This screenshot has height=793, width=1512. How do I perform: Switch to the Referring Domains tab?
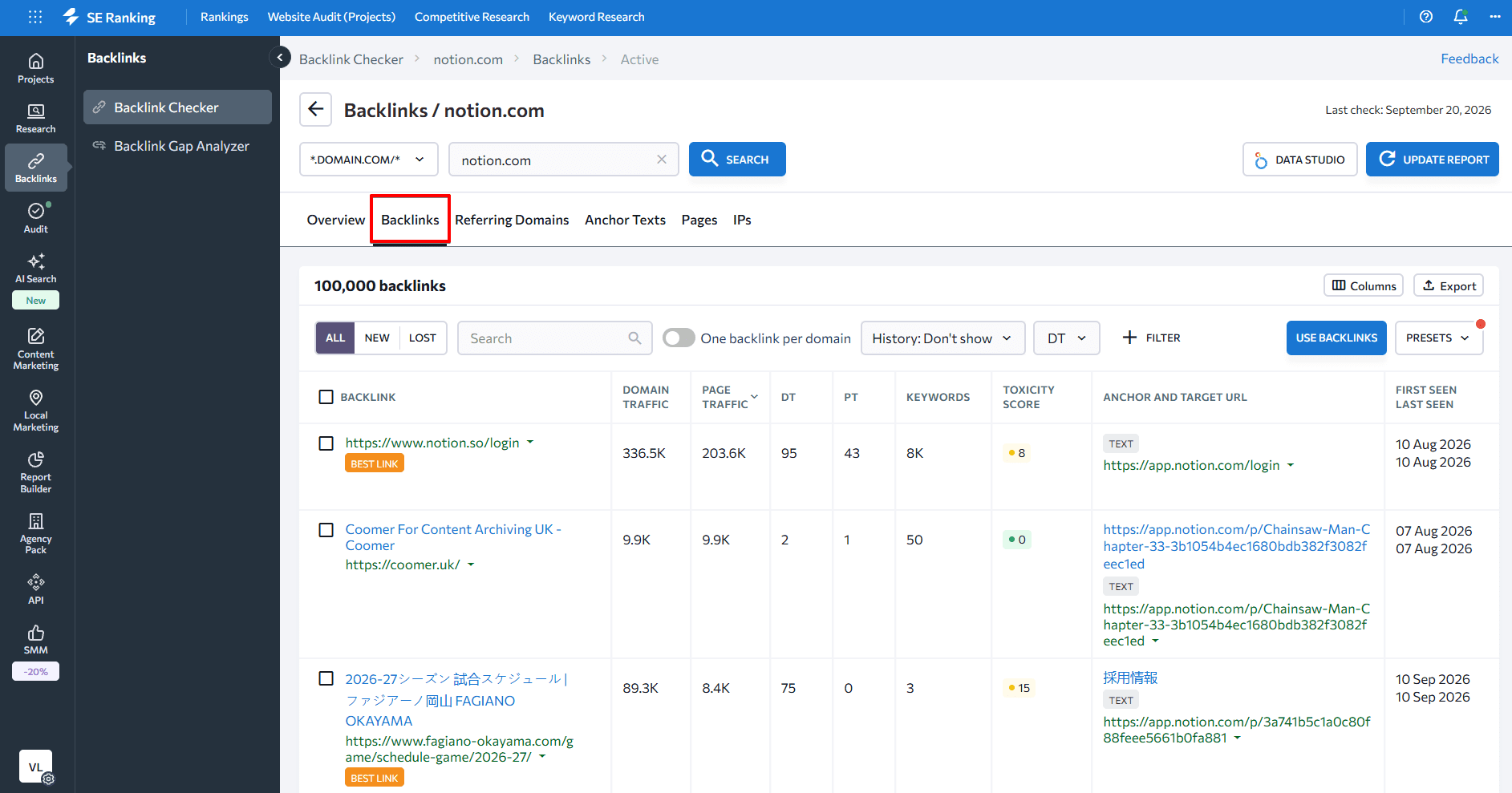[512, 220]
